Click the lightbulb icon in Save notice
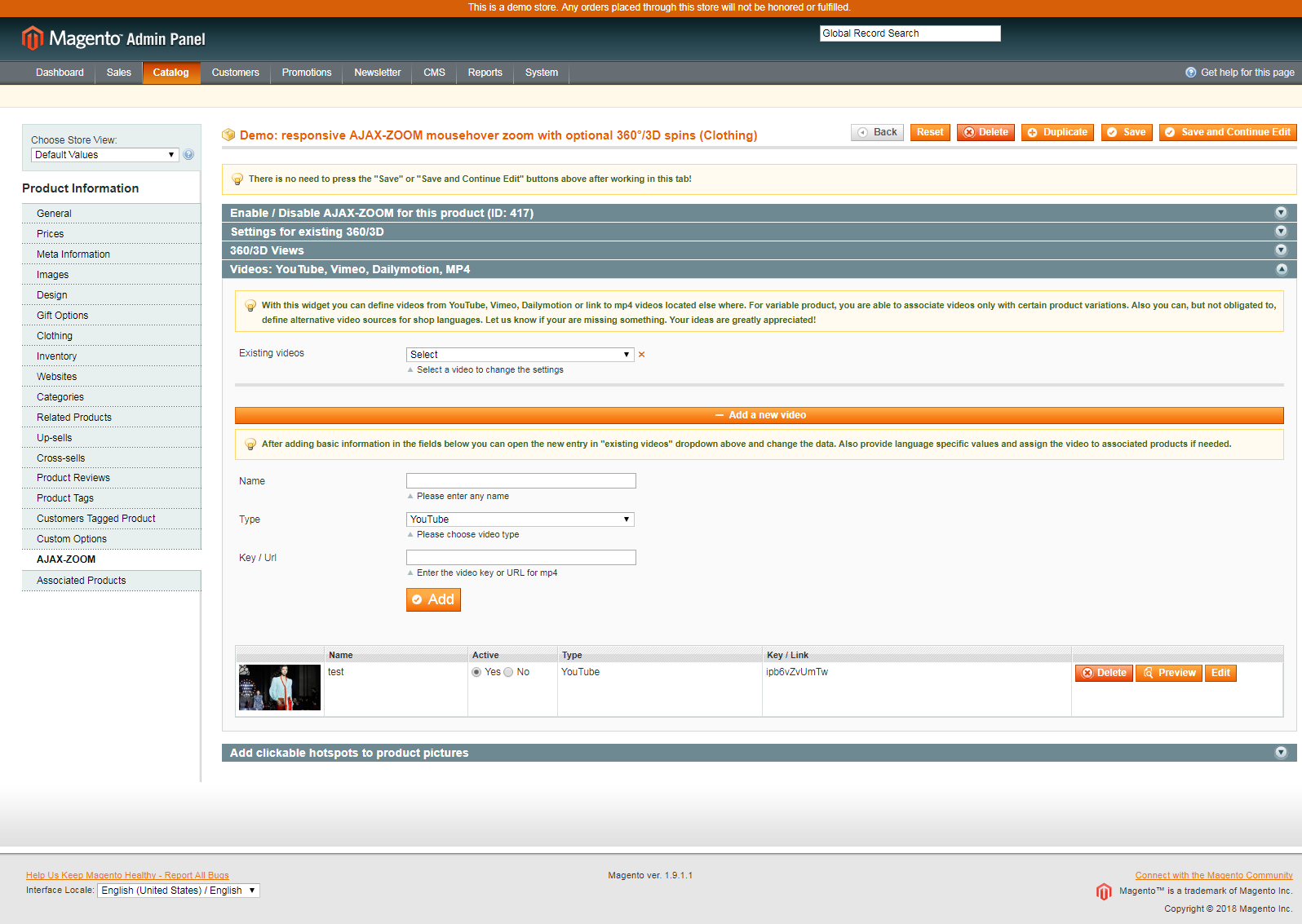Screen dimensions: 1302x924 [x=237, y=179]
